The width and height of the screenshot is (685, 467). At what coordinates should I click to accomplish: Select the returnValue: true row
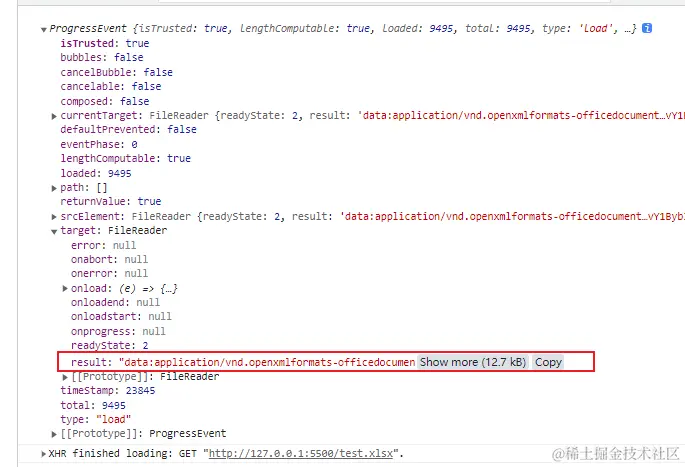[x=111, y=201]
